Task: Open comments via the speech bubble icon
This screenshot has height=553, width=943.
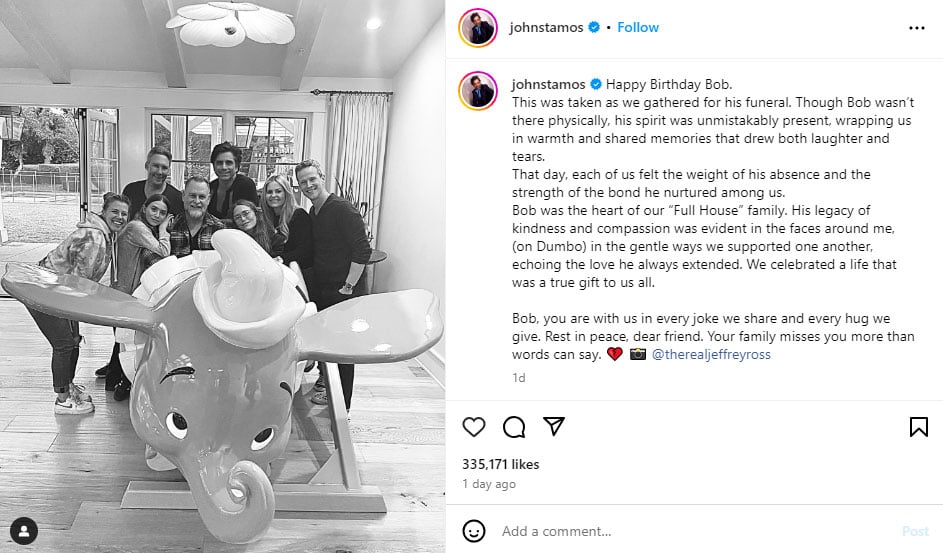Action: click(514, 427)
